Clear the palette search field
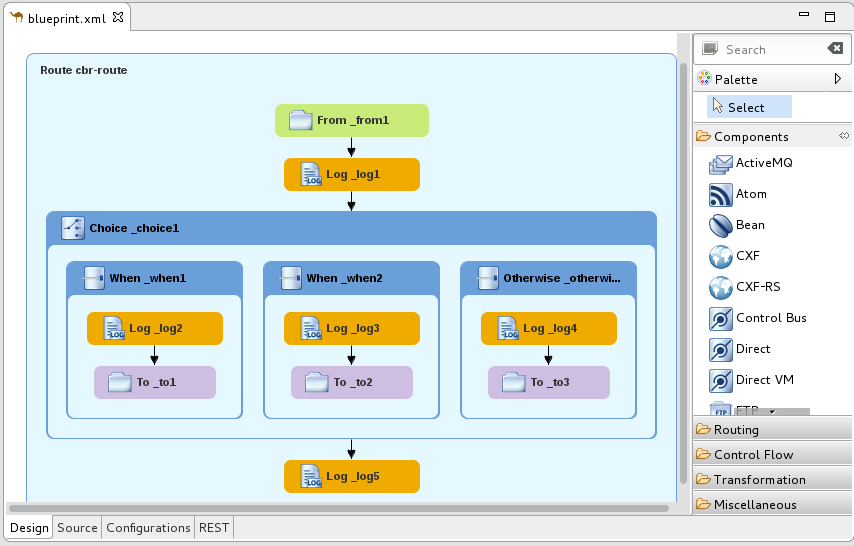854x546 pixels. [835, 49]
